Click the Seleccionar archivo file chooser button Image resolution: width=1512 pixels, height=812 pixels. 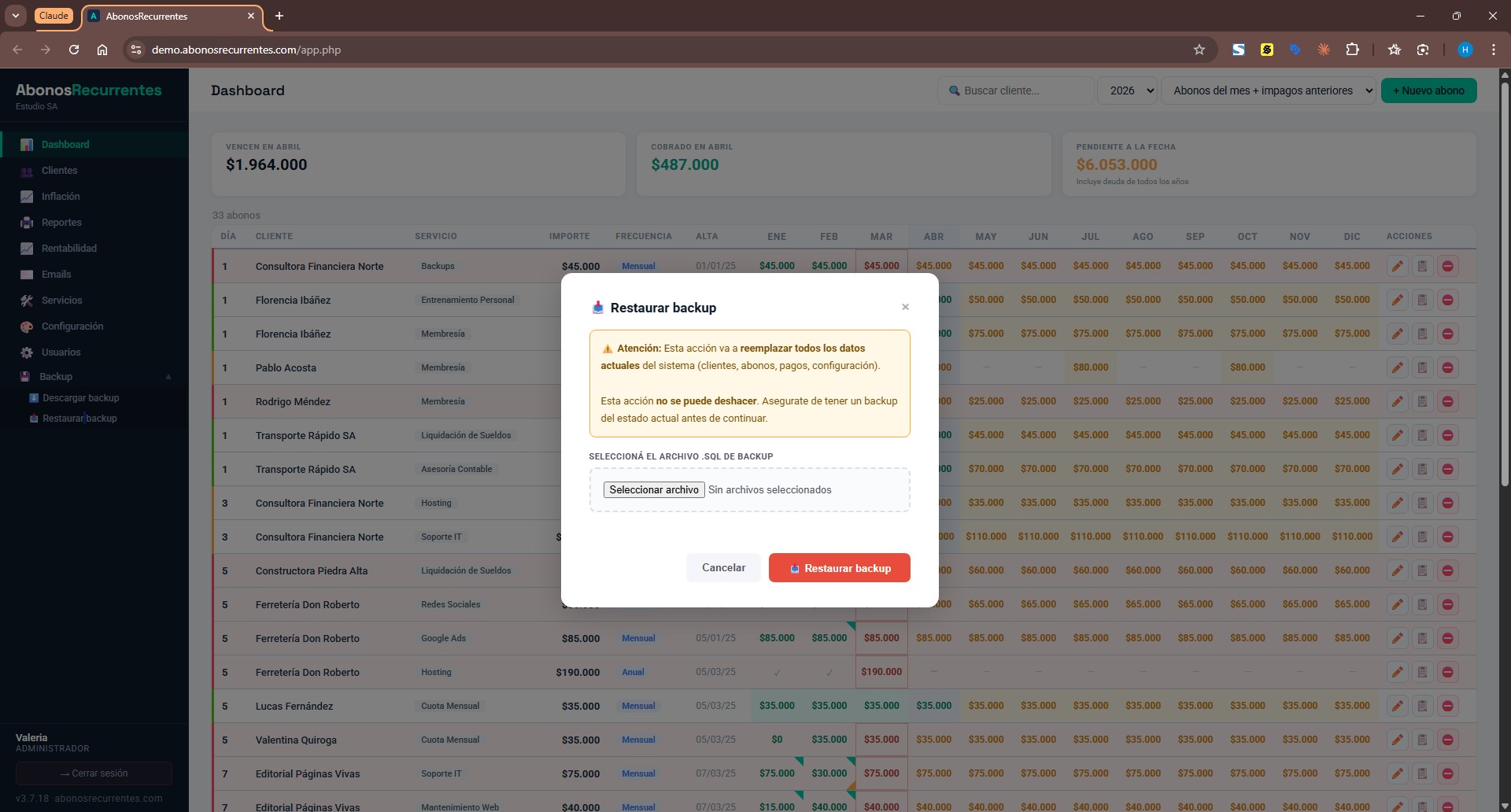[x=654, y=490]
